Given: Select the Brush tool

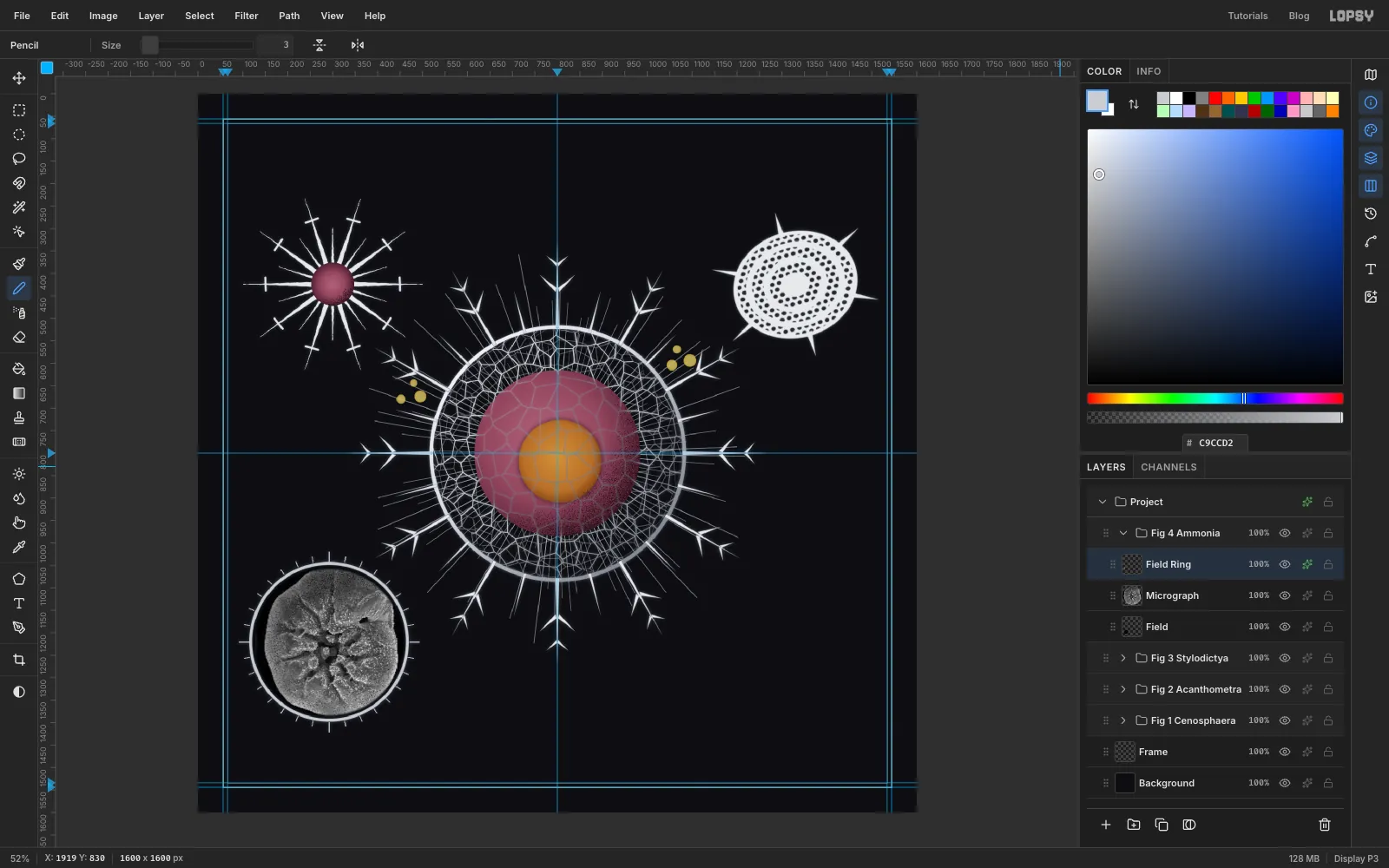Looking at the screenshot, I should [x=18, y=264].
